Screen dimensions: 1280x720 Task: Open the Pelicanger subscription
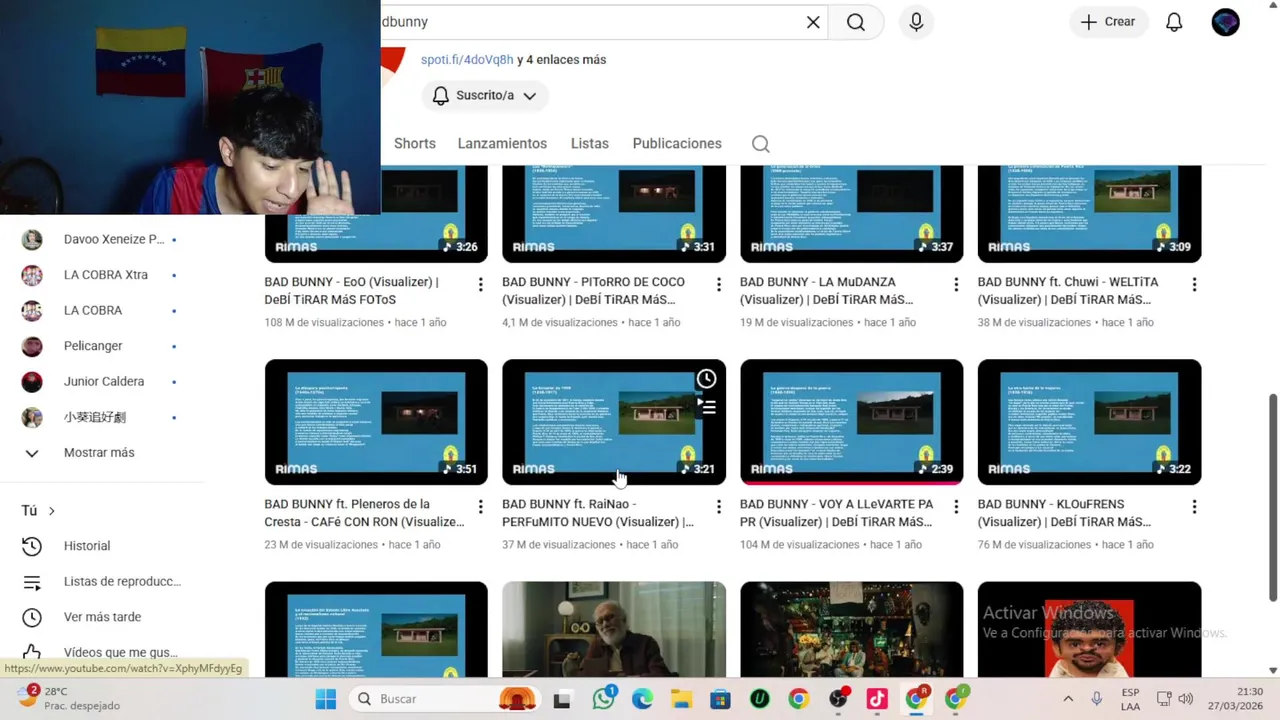pyautogui.click(x=100, y=346)
